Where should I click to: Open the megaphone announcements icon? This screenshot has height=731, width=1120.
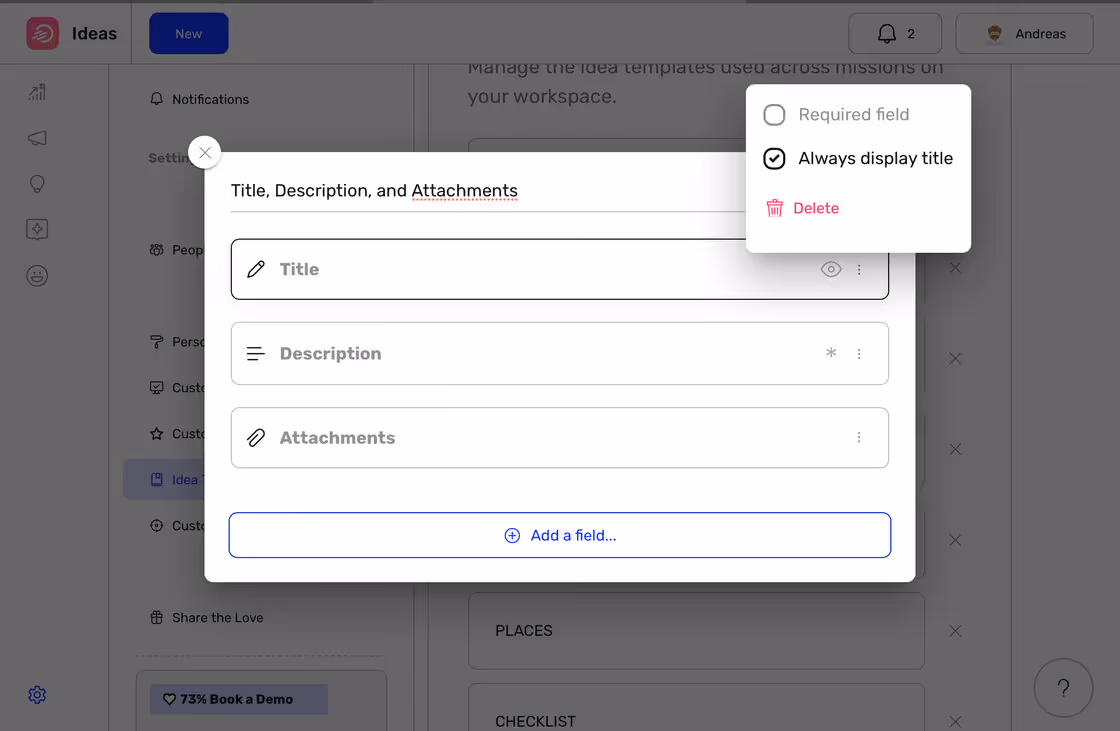pyautogui.click(x=37, y=138)
